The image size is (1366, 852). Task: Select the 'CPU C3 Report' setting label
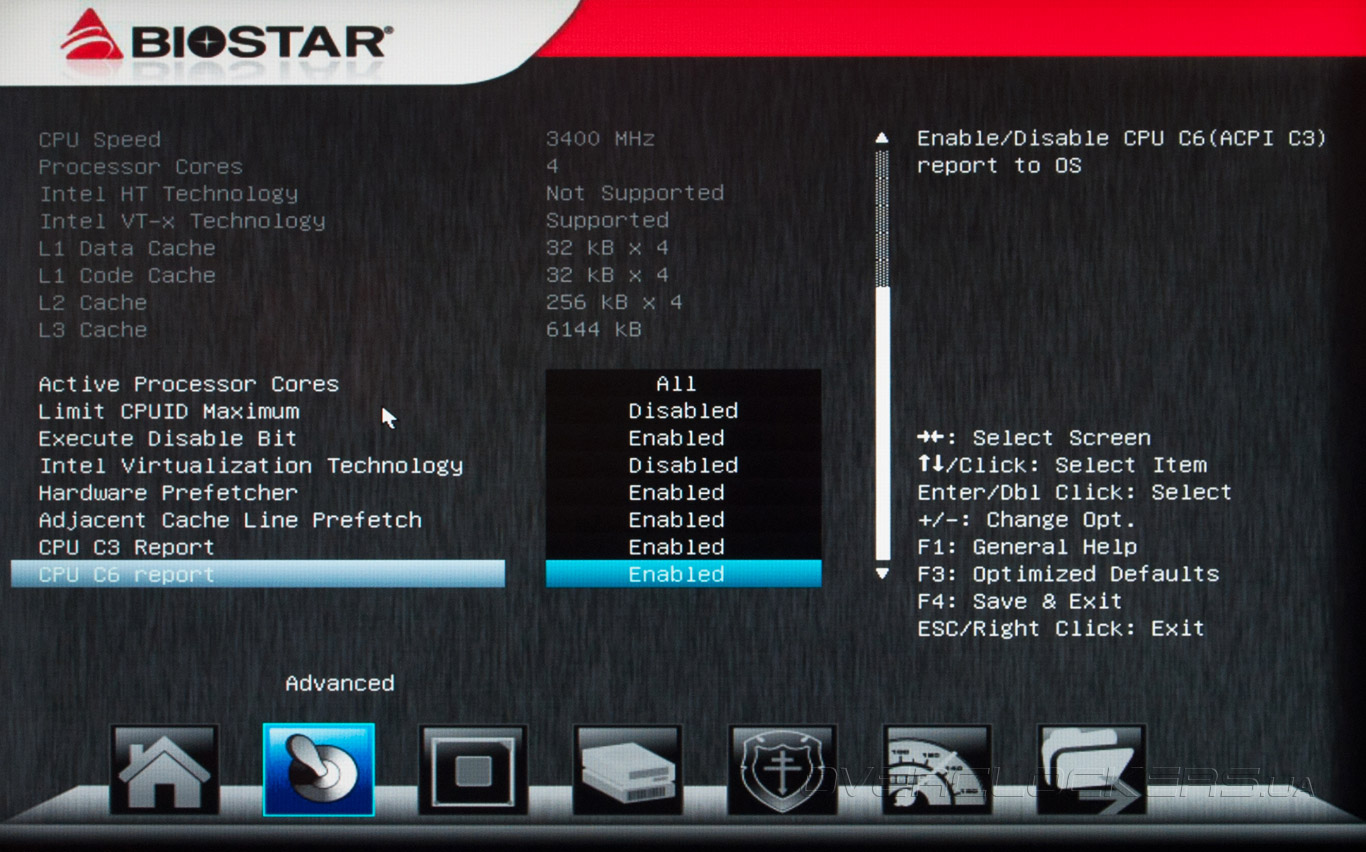(127, 547)
